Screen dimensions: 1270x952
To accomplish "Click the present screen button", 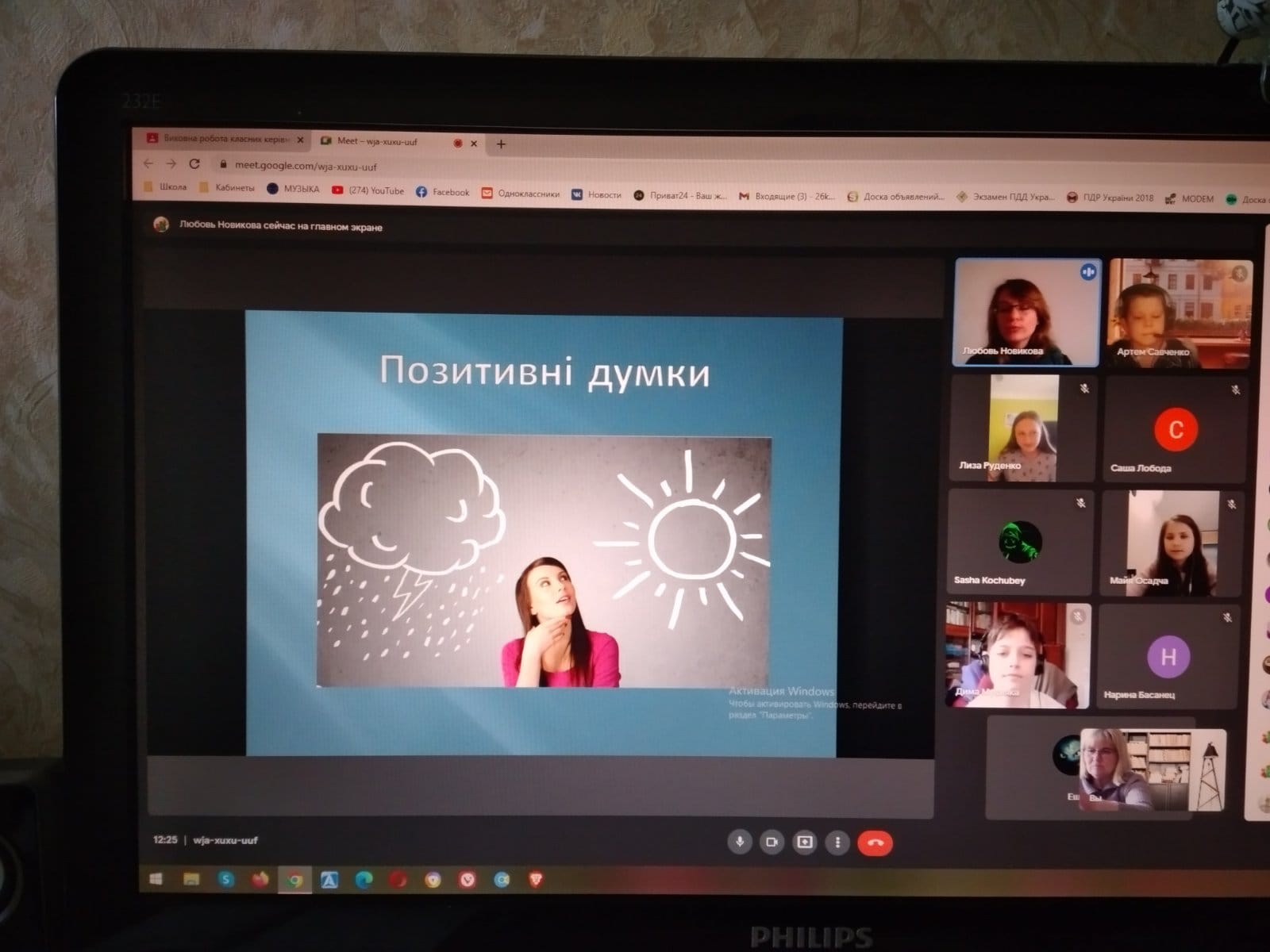I will point(804,843).
